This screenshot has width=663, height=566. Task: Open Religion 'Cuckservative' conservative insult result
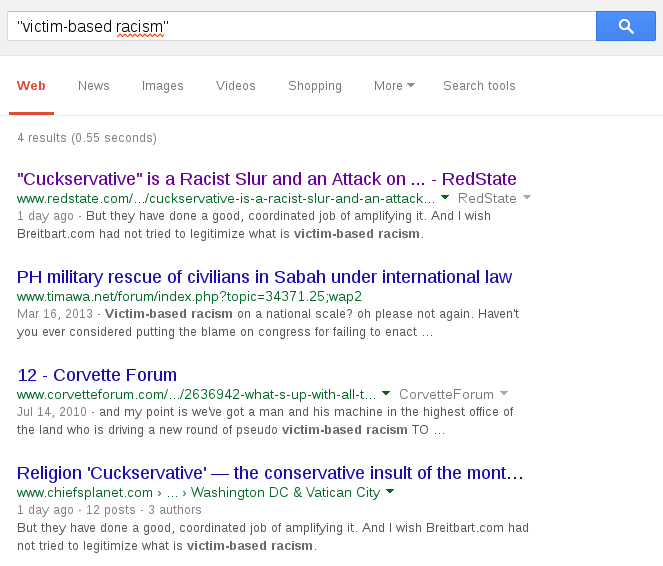pos(270,473)
